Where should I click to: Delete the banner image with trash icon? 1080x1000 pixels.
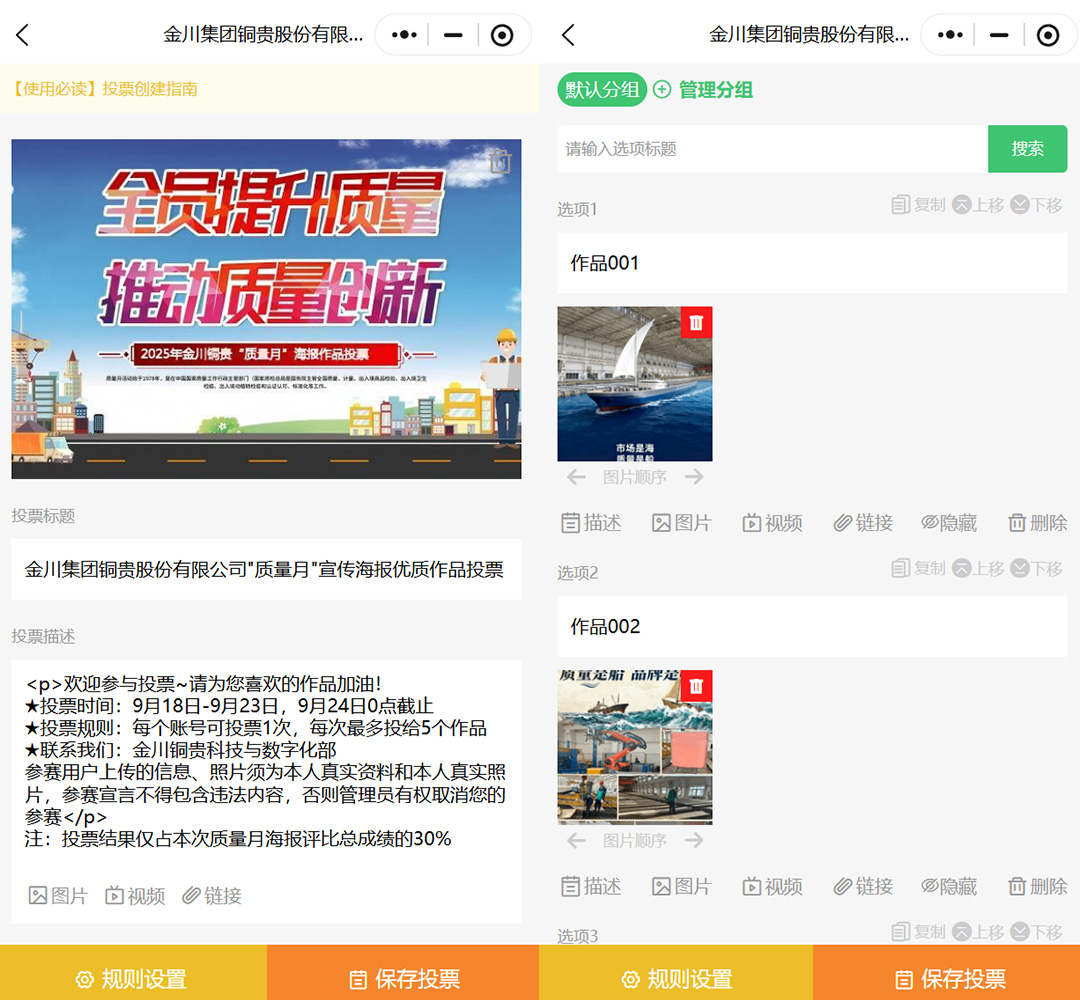tap(500, 162)
